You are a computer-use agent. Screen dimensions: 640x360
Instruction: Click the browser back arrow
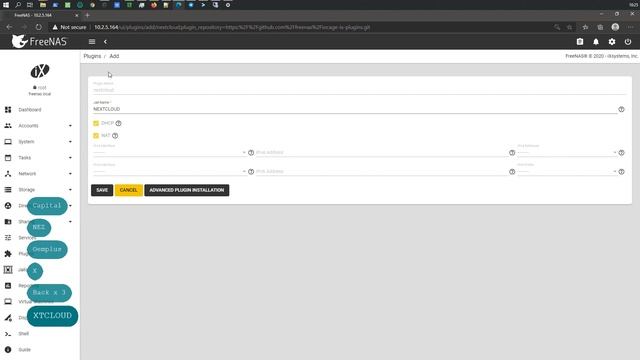pyautogui.click(x=9, y=27)
